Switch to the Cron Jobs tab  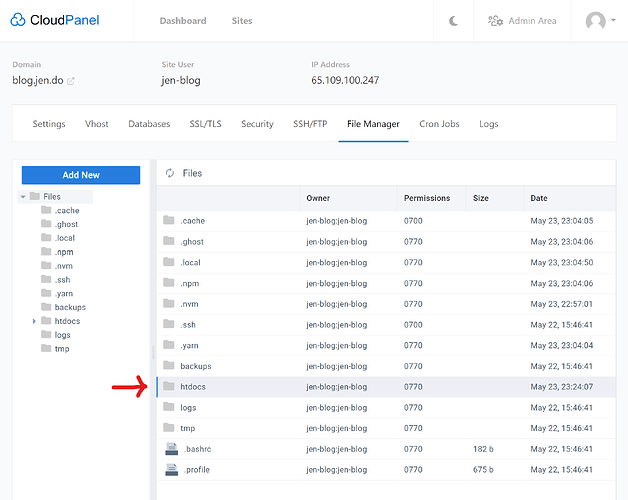(439, 124)
